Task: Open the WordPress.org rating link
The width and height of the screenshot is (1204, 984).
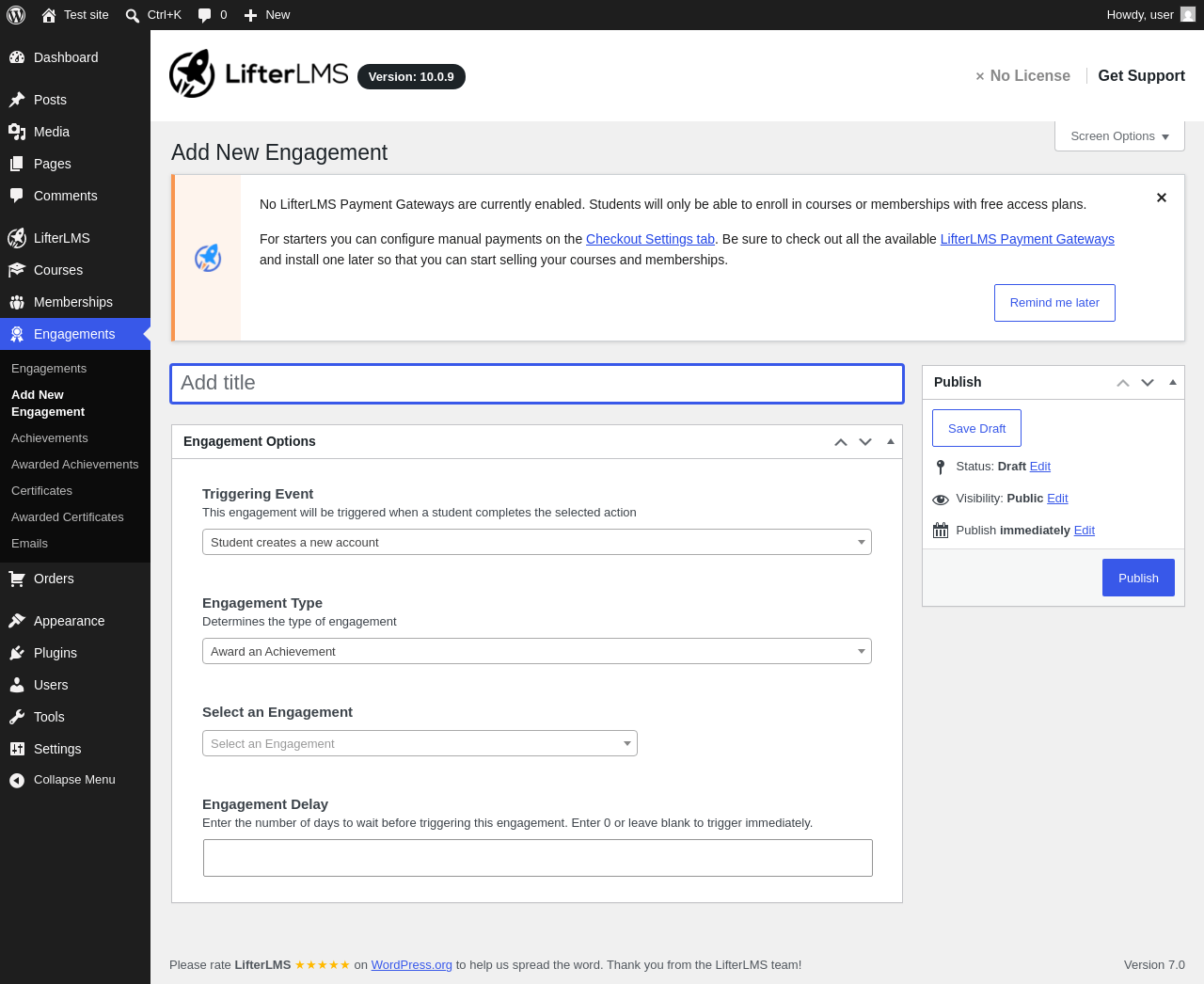Action: point(411,965)
